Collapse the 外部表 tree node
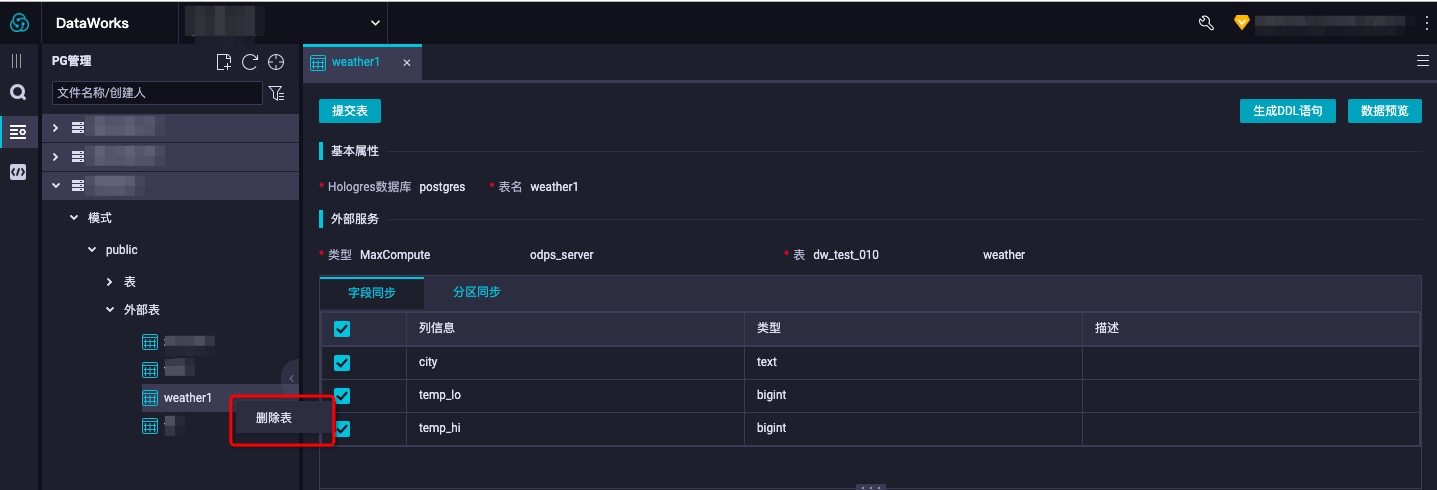The height and width of the screenshot is (490, 1437). coord(110,310)
